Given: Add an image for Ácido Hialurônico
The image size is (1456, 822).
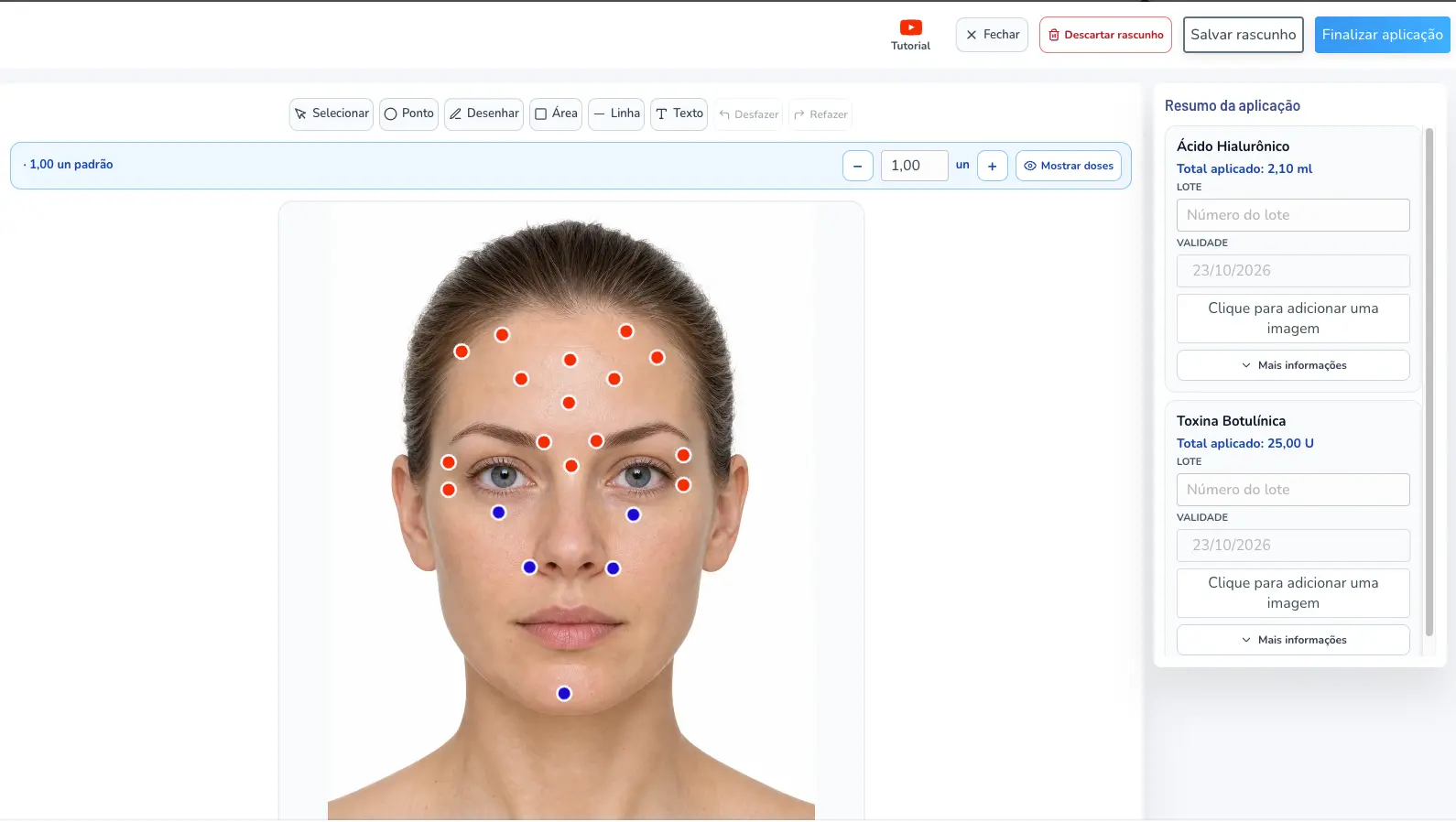Looking at the screenshot, I should [x=1293, y=319].
